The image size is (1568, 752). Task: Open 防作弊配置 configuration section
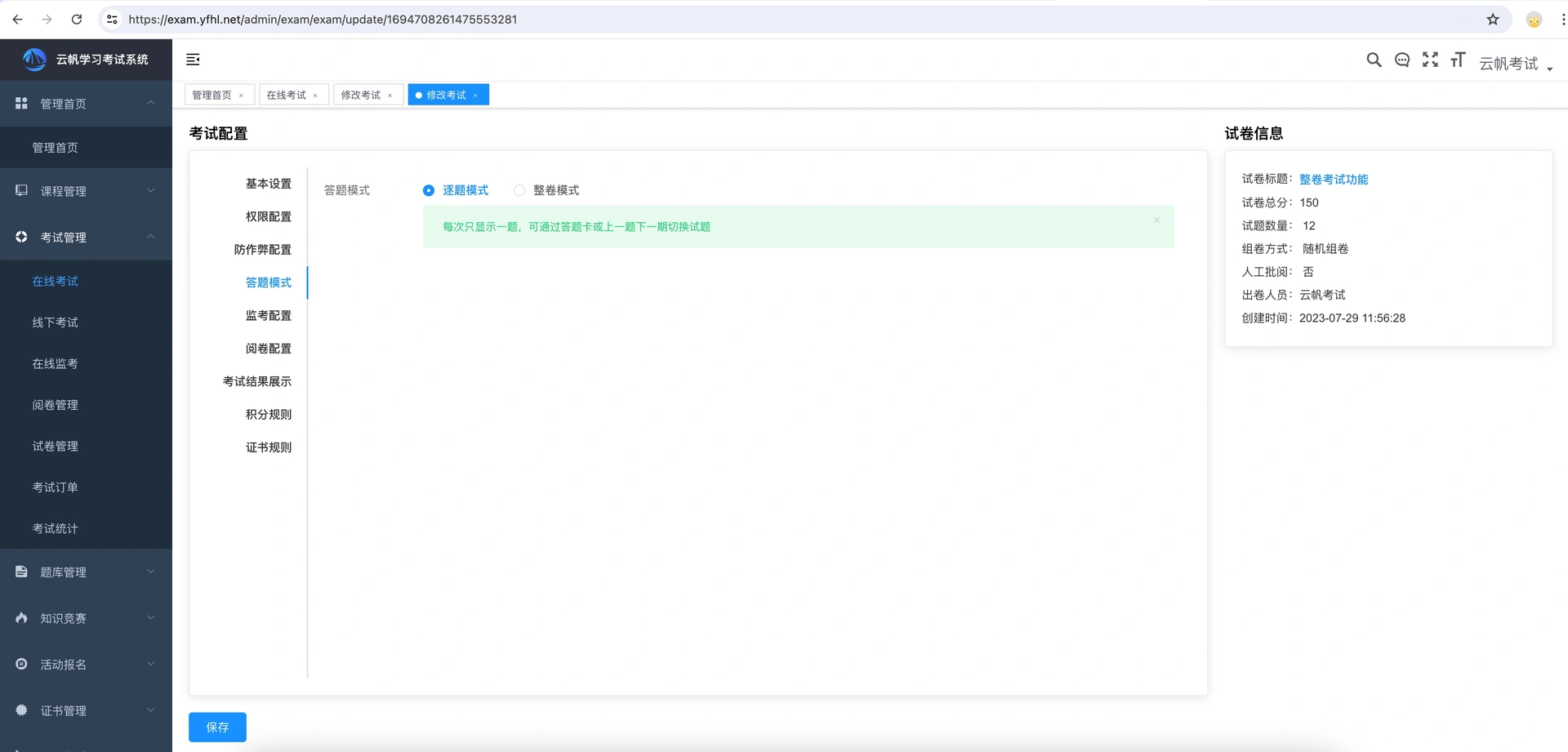click(263, 250)
